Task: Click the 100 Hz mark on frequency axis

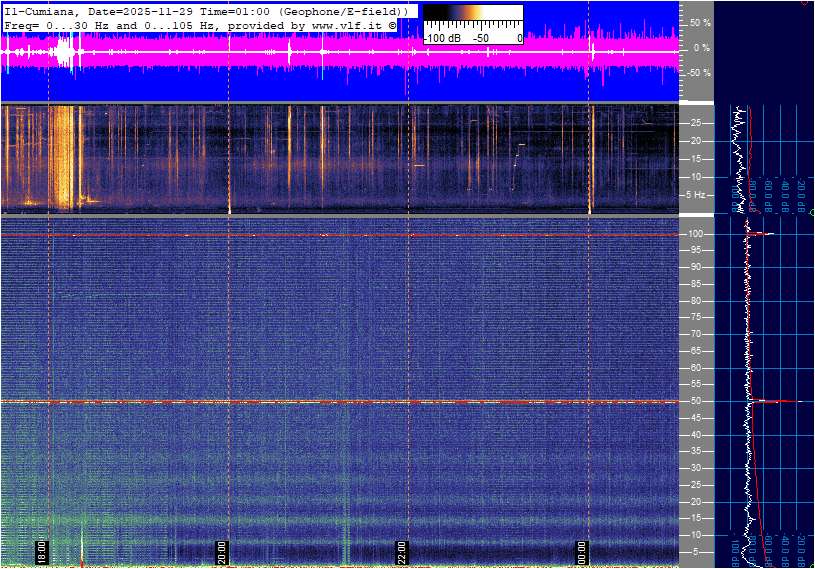Action: click(x=695, y=234)
